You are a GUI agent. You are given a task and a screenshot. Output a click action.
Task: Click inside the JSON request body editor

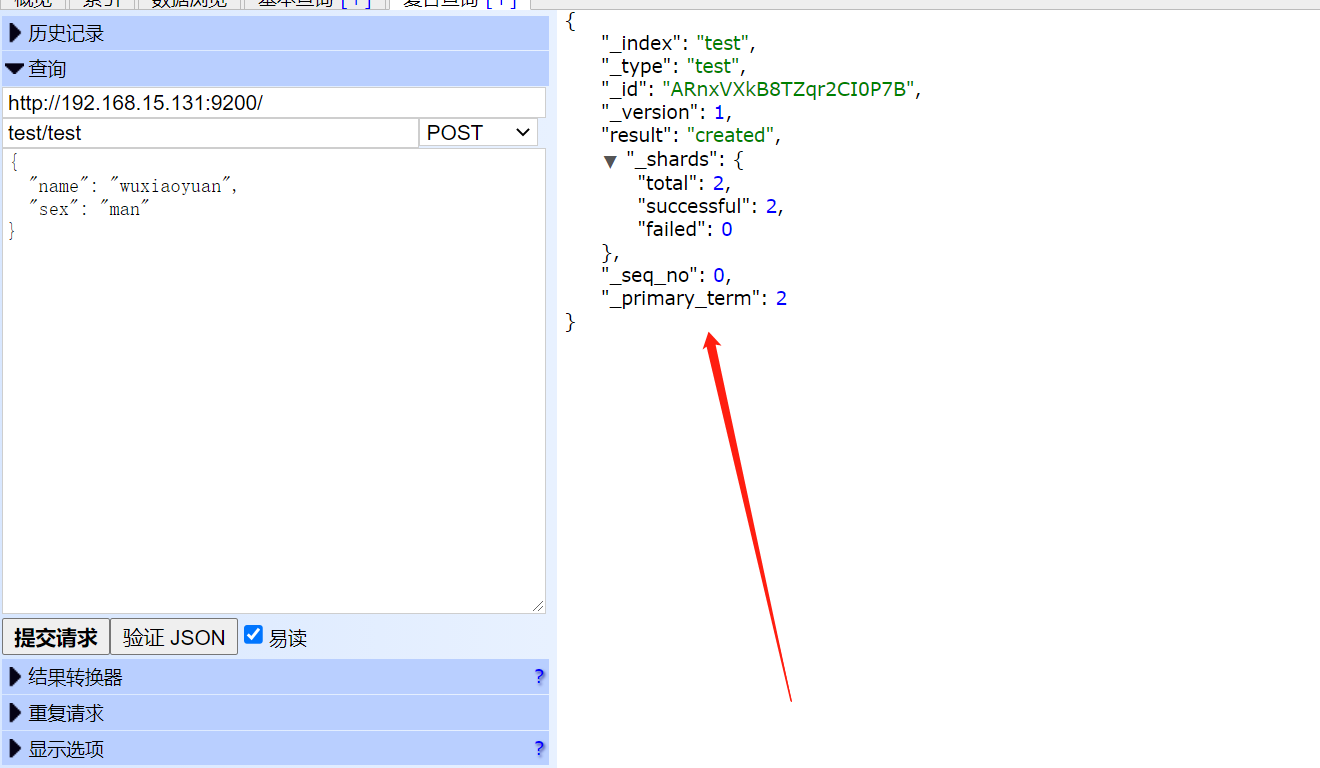(273, 400)
